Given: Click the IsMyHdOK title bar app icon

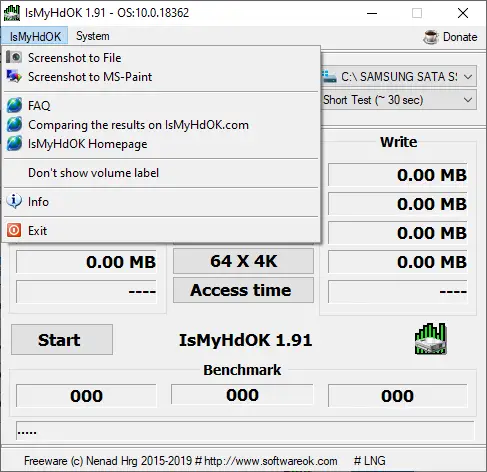Looking at the screenshot, I should 12,13.
